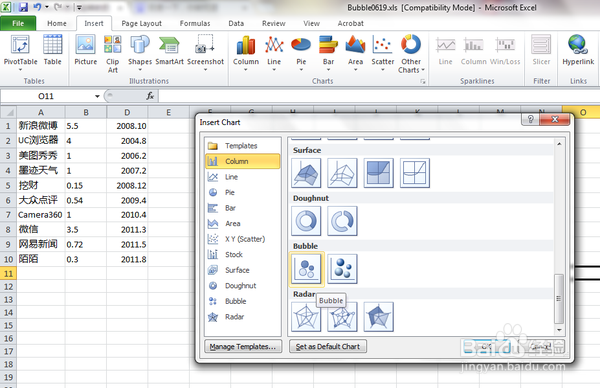Image resolution: width=600 pixels, height=388 pixels.
Task: Insert a Picture from the ribbon
Action: click(x=85, y=50)
